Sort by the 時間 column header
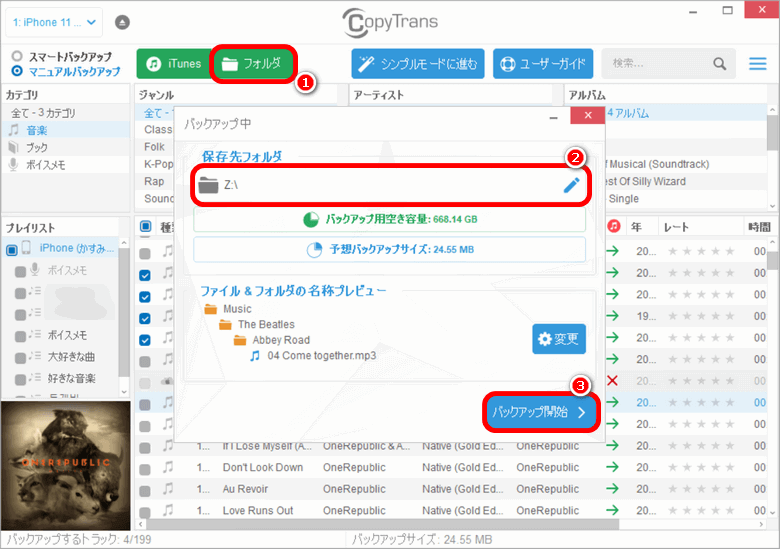The image size is (780, 549). pyautogui.click(x=759, y=227)
